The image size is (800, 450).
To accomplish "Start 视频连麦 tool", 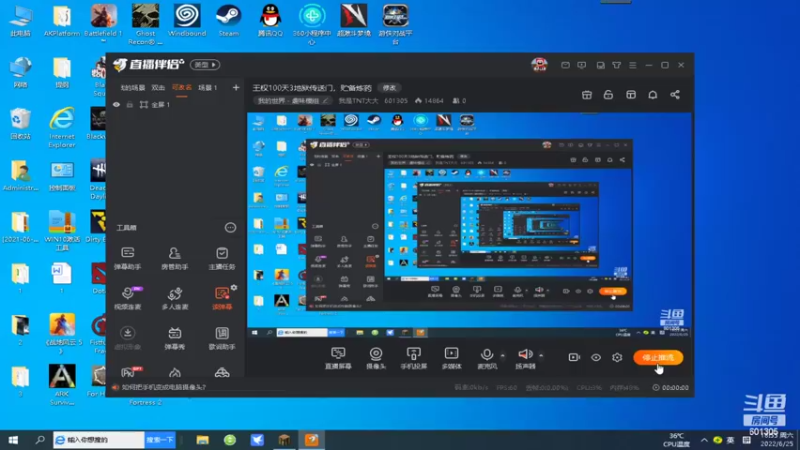I will (128, 298).
